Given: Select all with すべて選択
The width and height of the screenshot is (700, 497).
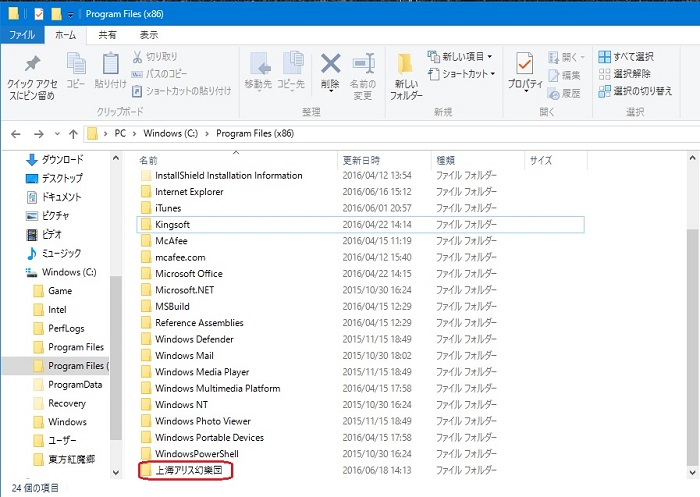Looking at the screenshot, I should 626,57.
